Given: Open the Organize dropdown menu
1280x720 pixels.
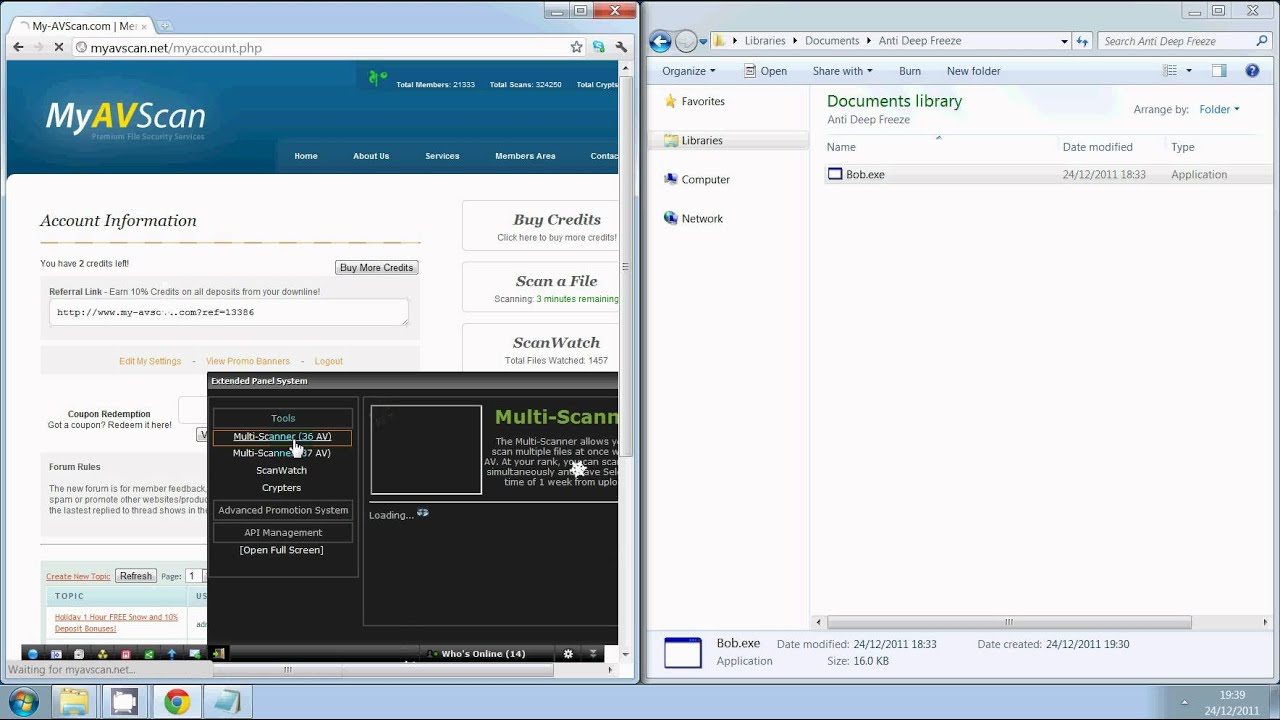Looking at the screenshot, I should pyautogui.click(x=688, y=71).
